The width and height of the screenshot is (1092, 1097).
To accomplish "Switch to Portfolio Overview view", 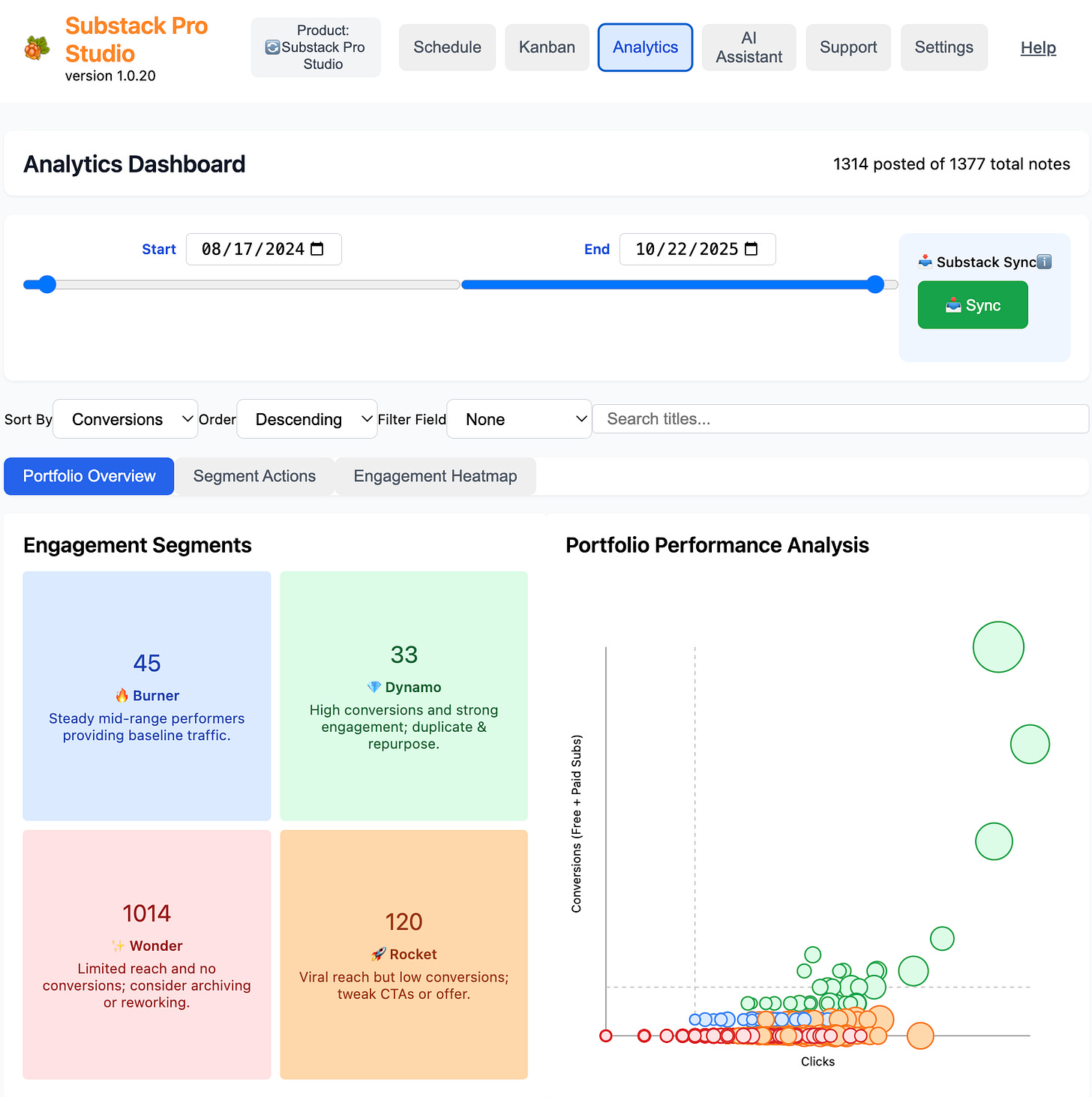I will point(89,476).
